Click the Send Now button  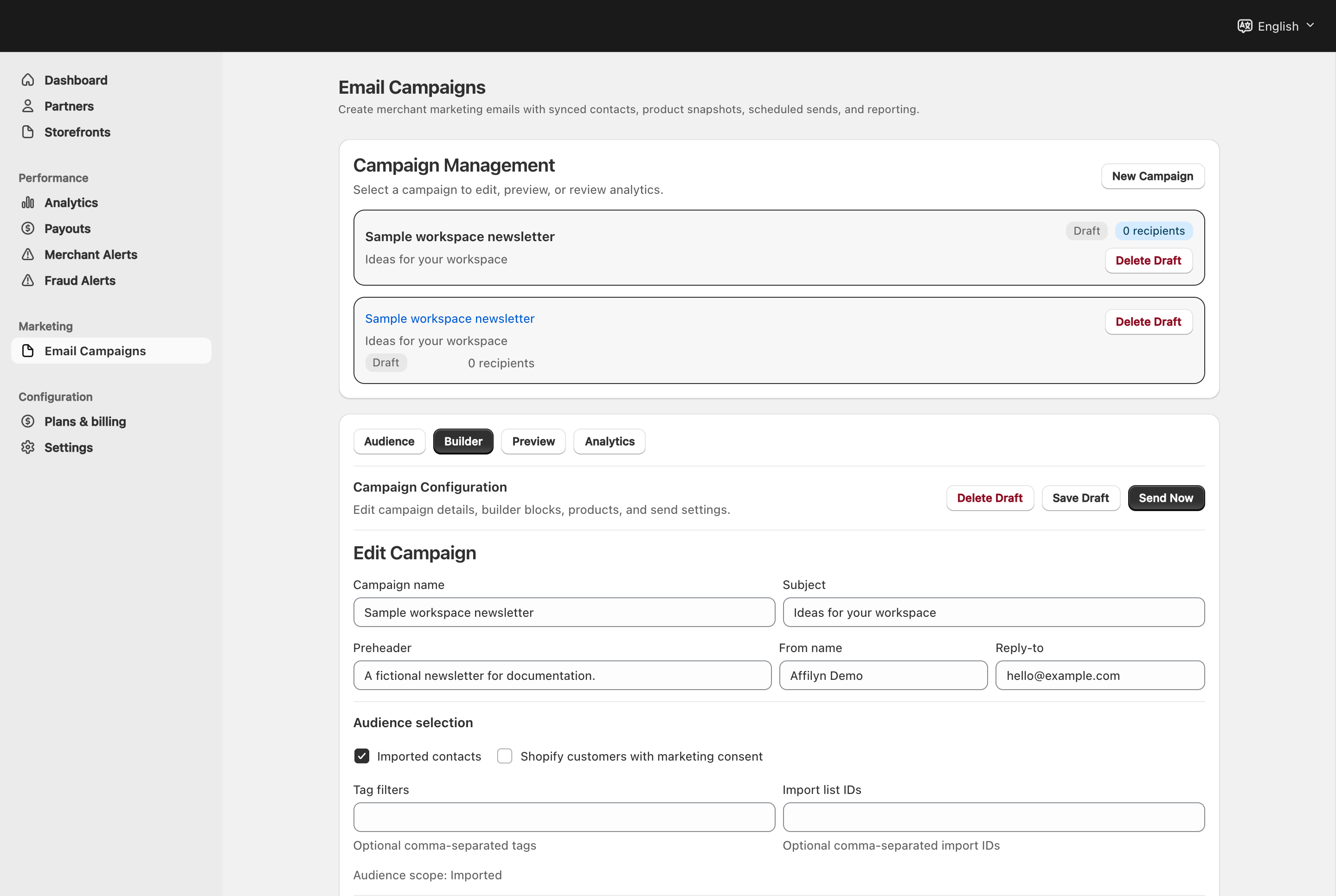point(1166,498)
